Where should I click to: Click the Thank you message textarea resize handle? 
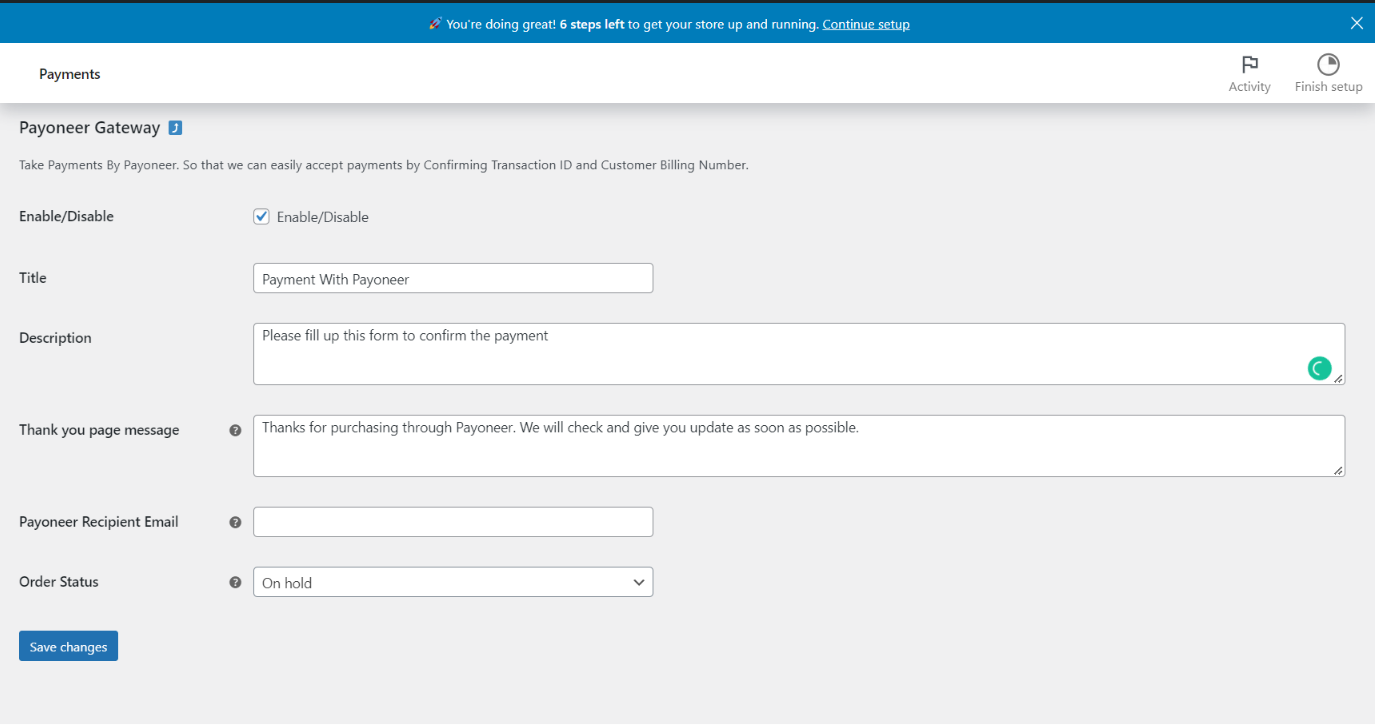[x=1339, y=471]
